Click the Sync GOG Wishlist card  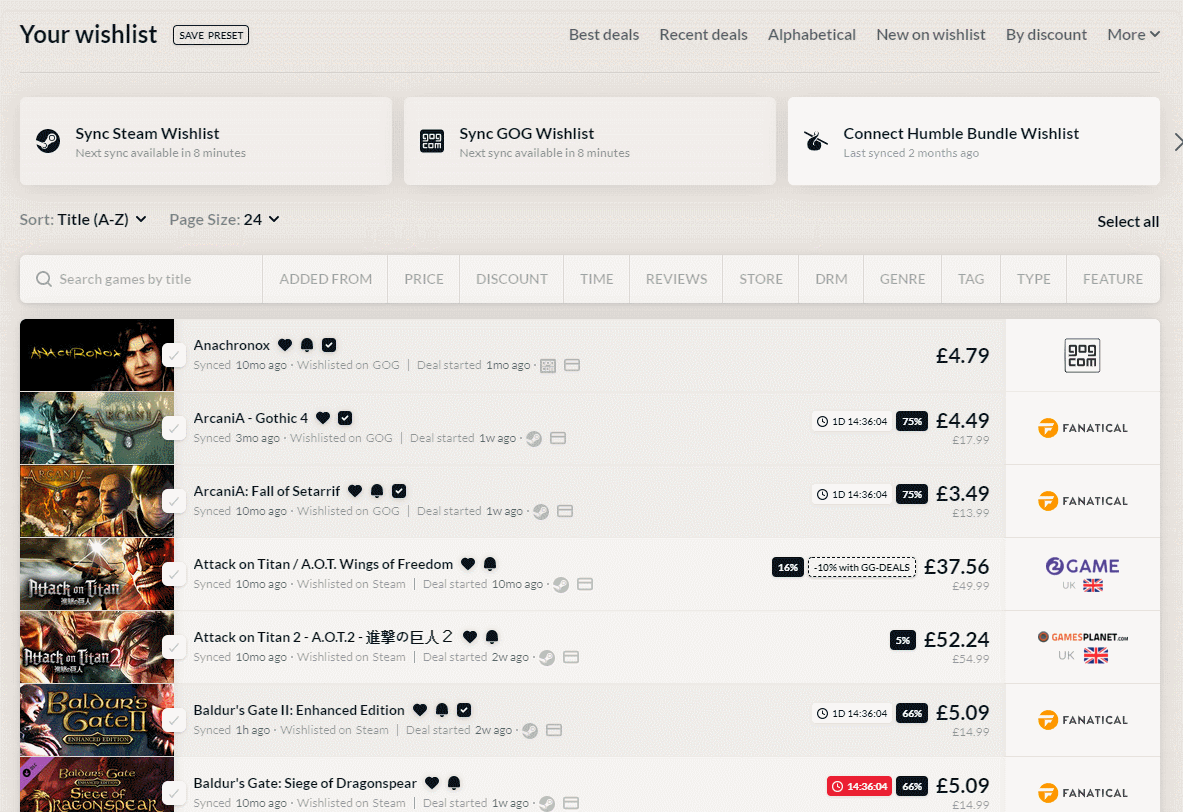pyautogui.click(x=590, y=141)
